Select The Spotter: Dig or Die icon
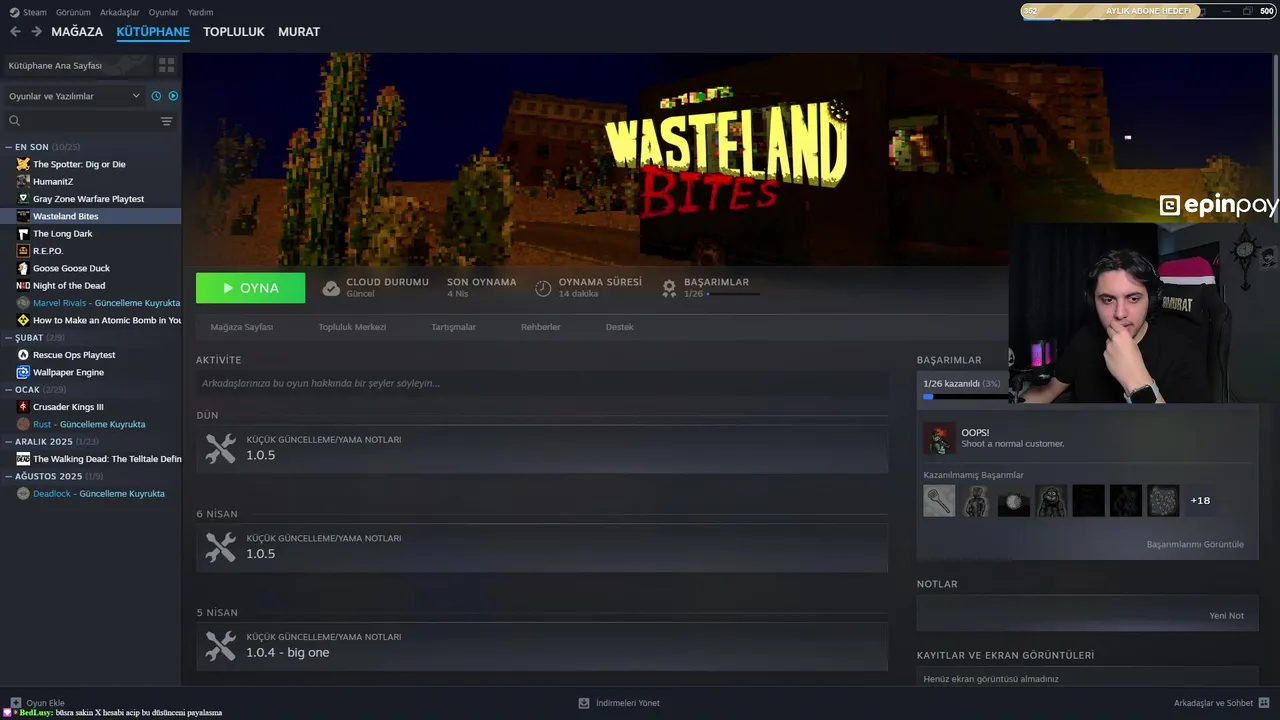 tap(23, 164)
